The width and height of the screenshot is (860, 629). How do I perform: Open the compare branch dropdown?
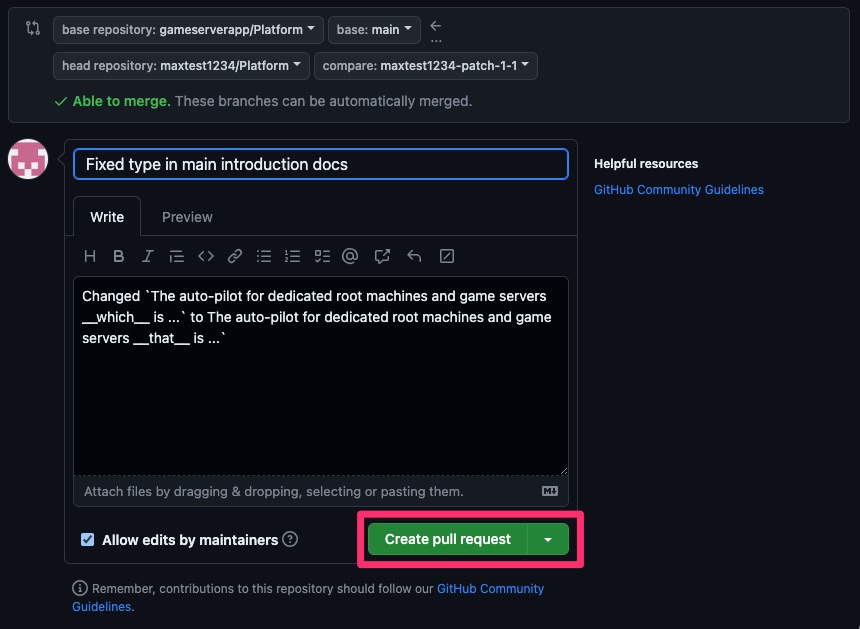pos(425,66)
